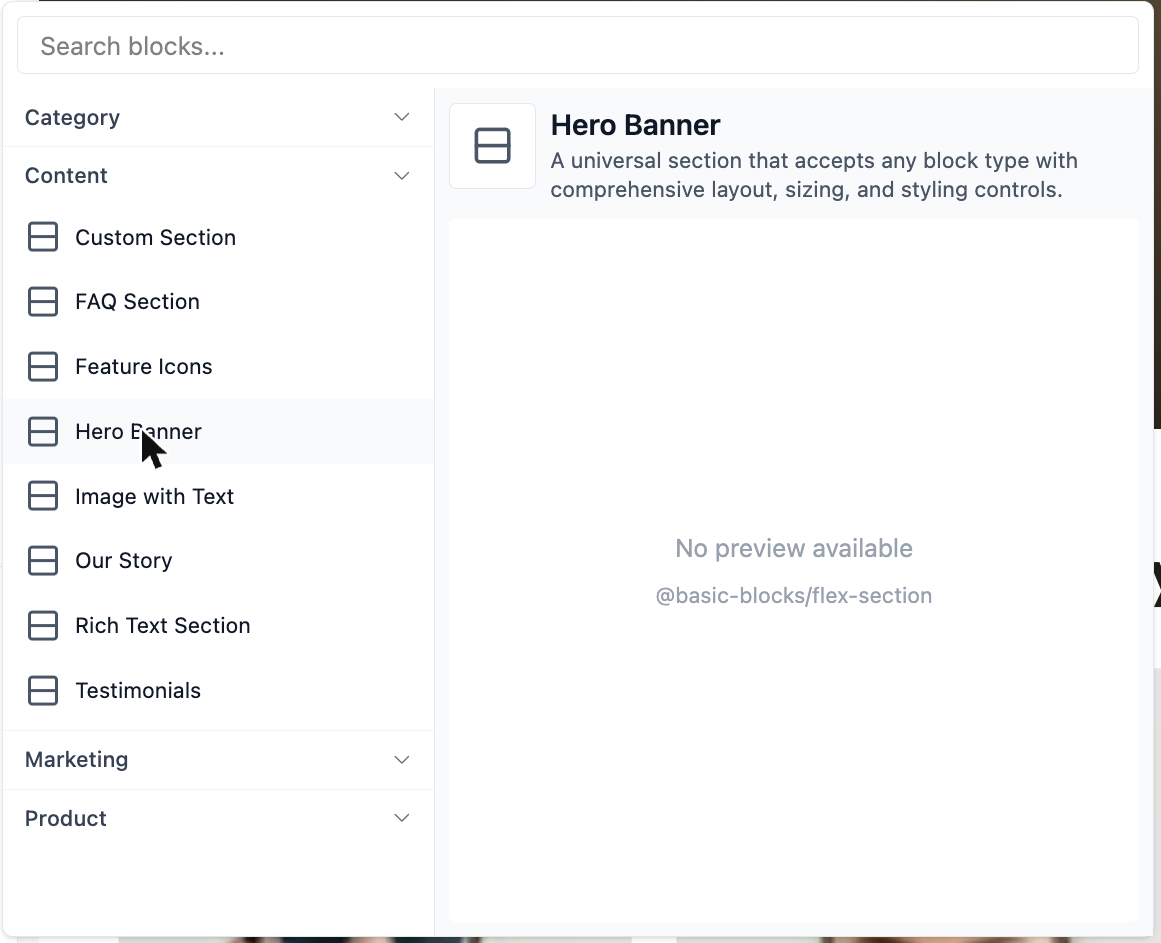Select the Our Story label
The width and height of the screenshot is (1161, 943).
pos(124,561)
